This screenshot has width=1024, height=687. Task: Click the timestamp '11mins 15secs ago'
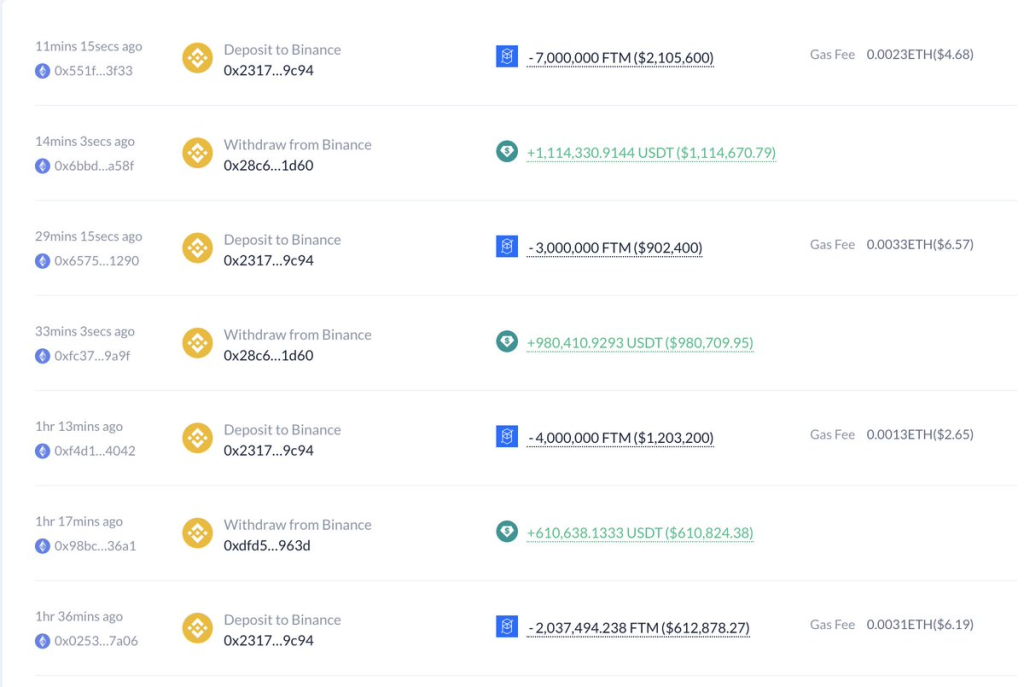point(89,46)
